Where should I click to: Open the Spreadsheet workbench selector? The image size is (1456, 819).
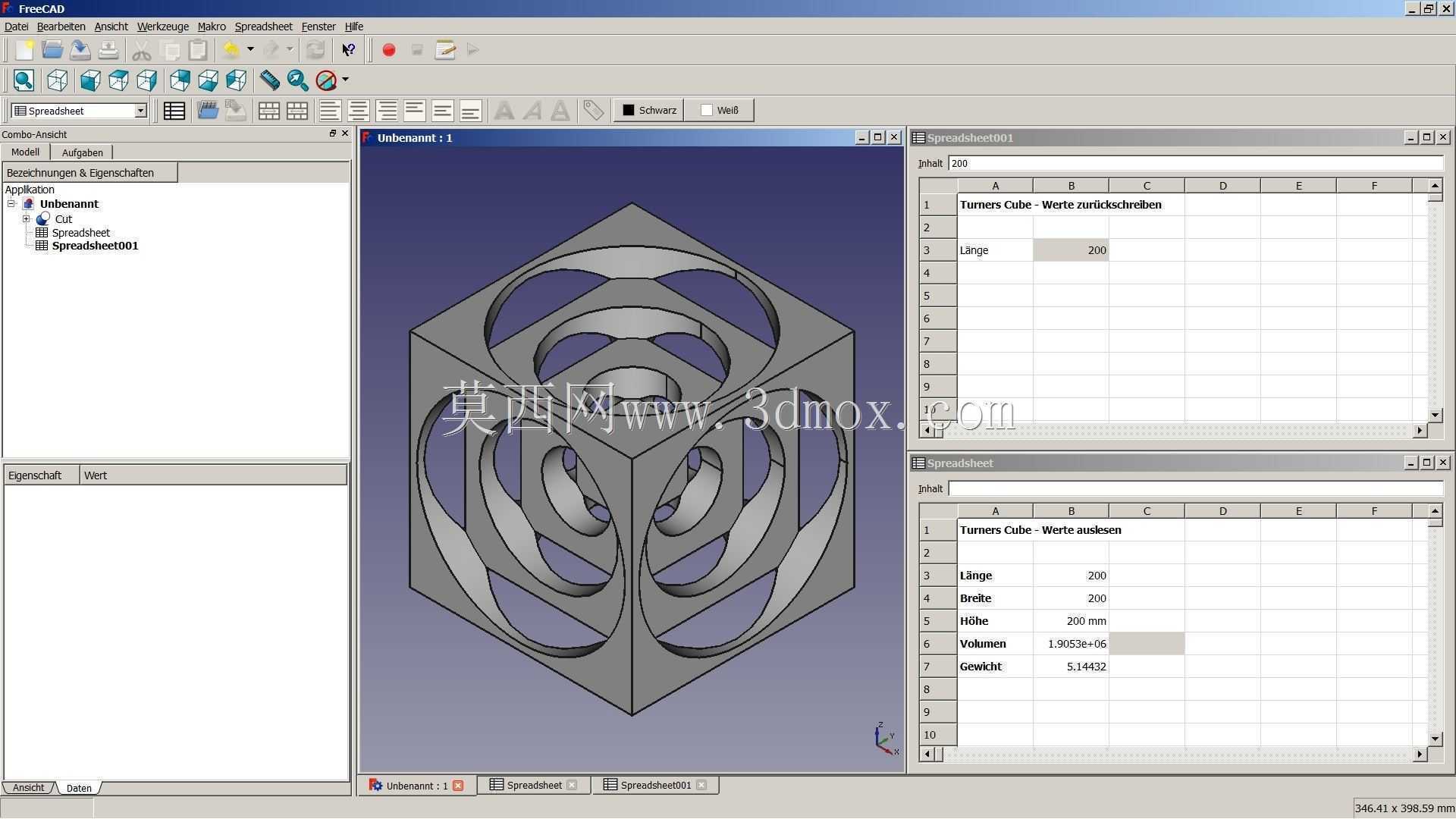point(79,111)
